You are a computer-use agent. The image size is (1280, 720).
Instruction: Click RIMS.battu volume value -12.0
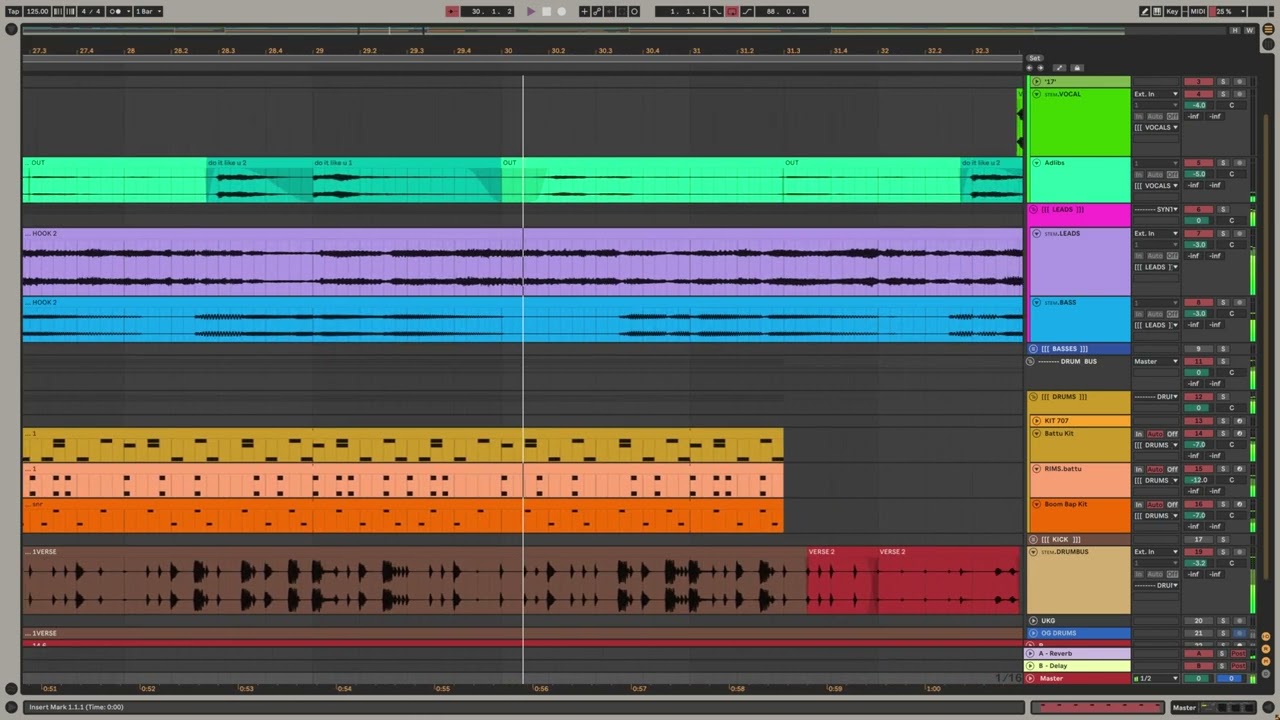1198,480
